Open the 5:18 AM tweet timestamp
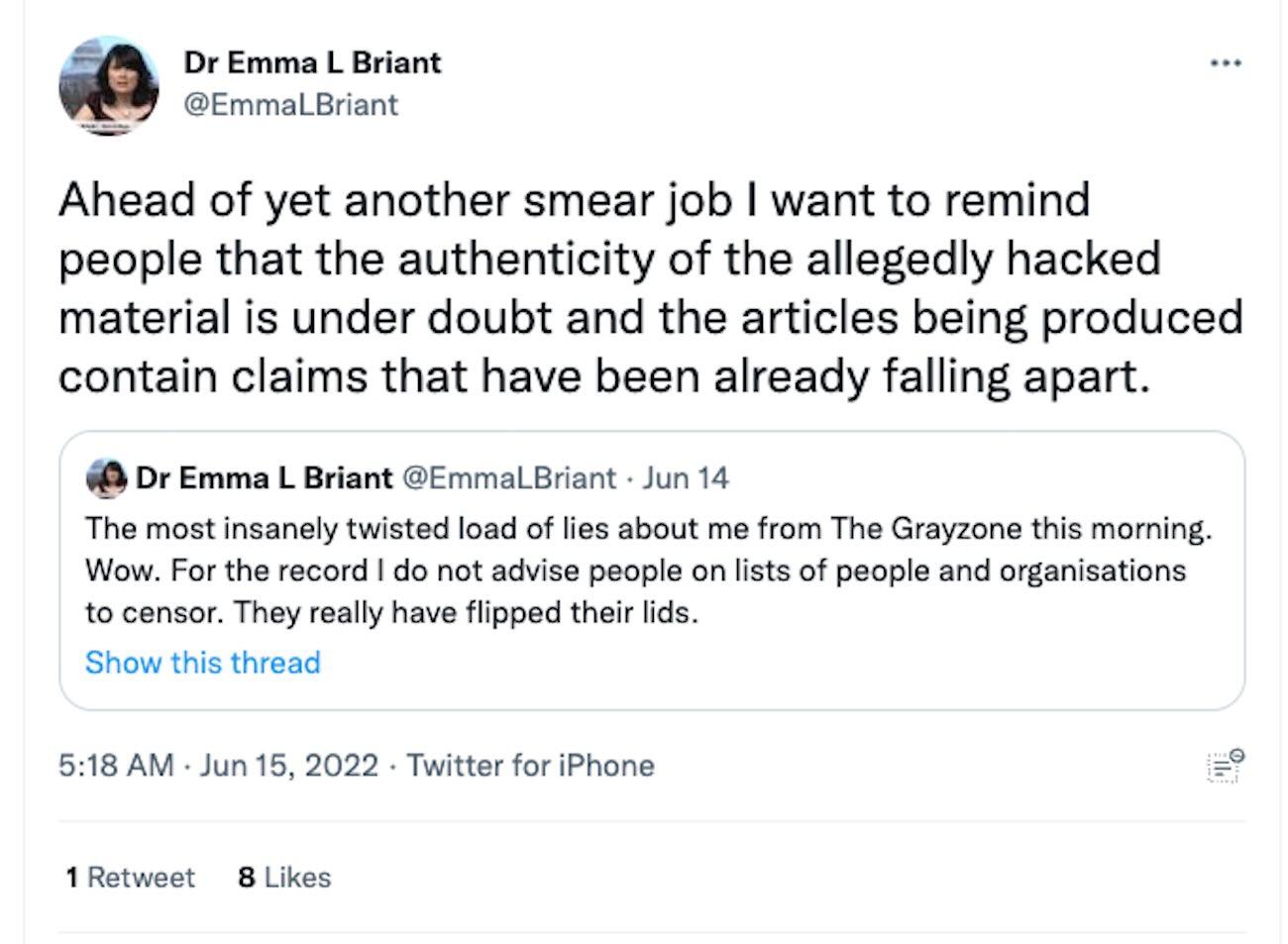The width and height of the screenshot is (1288, 944). pos(116,766)
